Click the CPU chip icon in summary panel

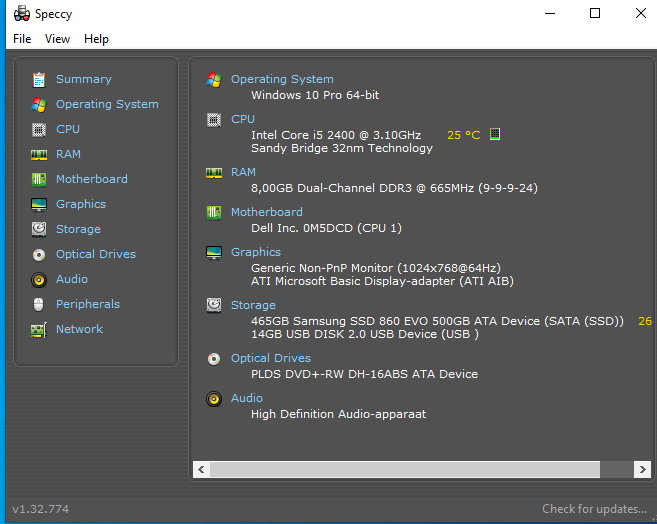click(x=214, y=120)
